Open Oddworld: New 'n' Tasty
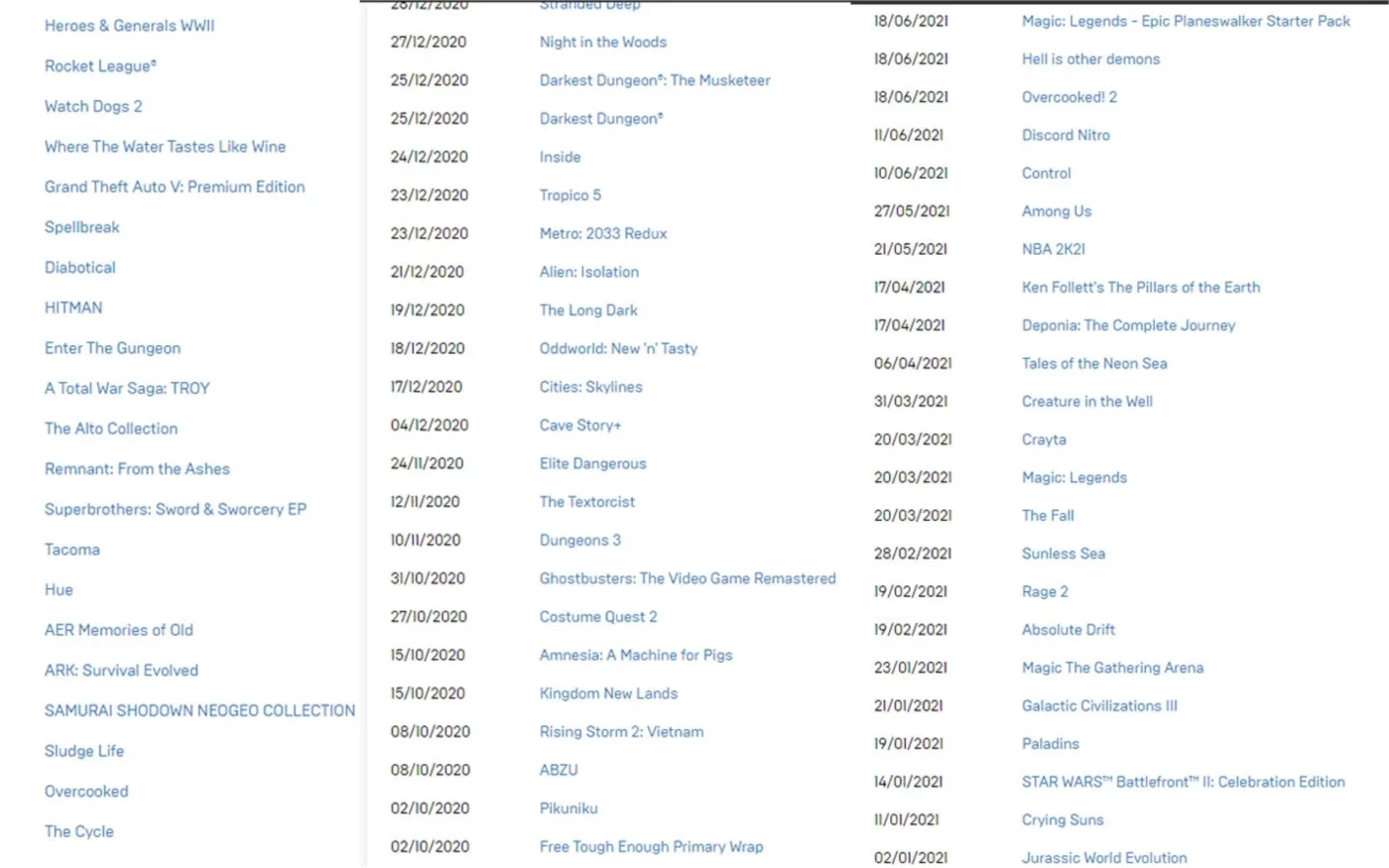1389x868 pixels. (x=618, y=349)
